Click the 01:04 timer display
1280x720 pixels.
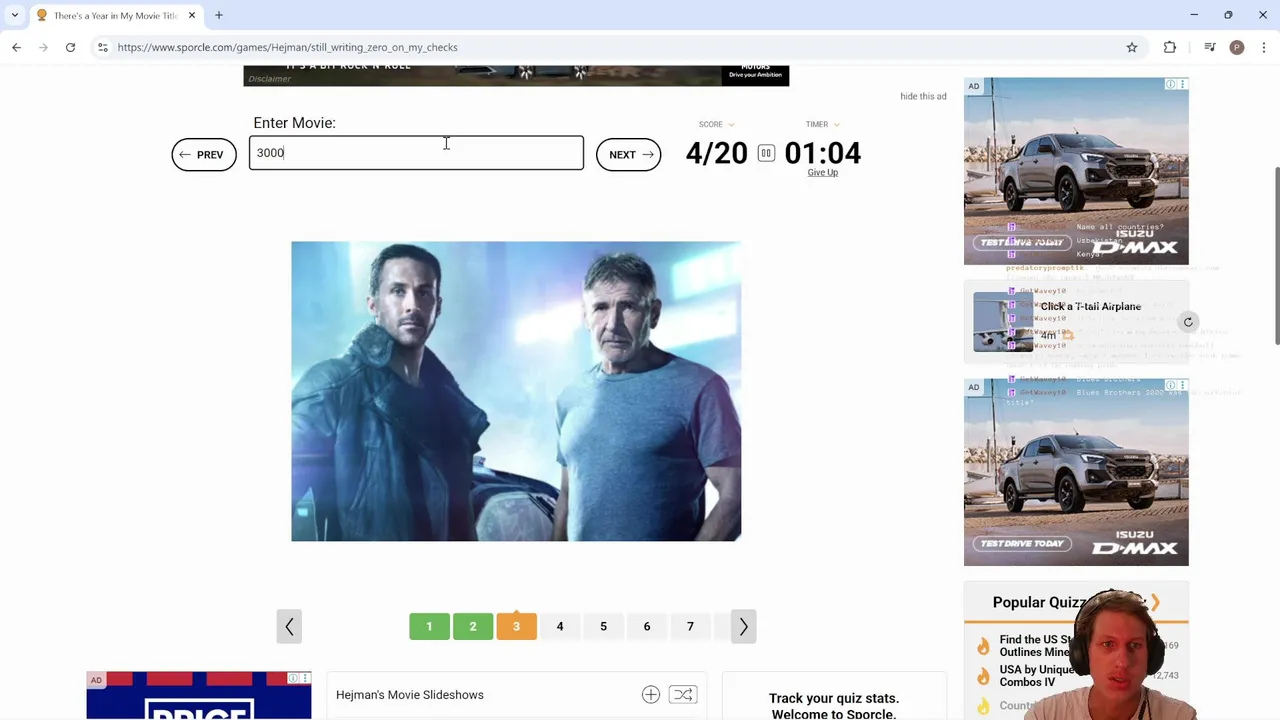[x=822, y=153]
